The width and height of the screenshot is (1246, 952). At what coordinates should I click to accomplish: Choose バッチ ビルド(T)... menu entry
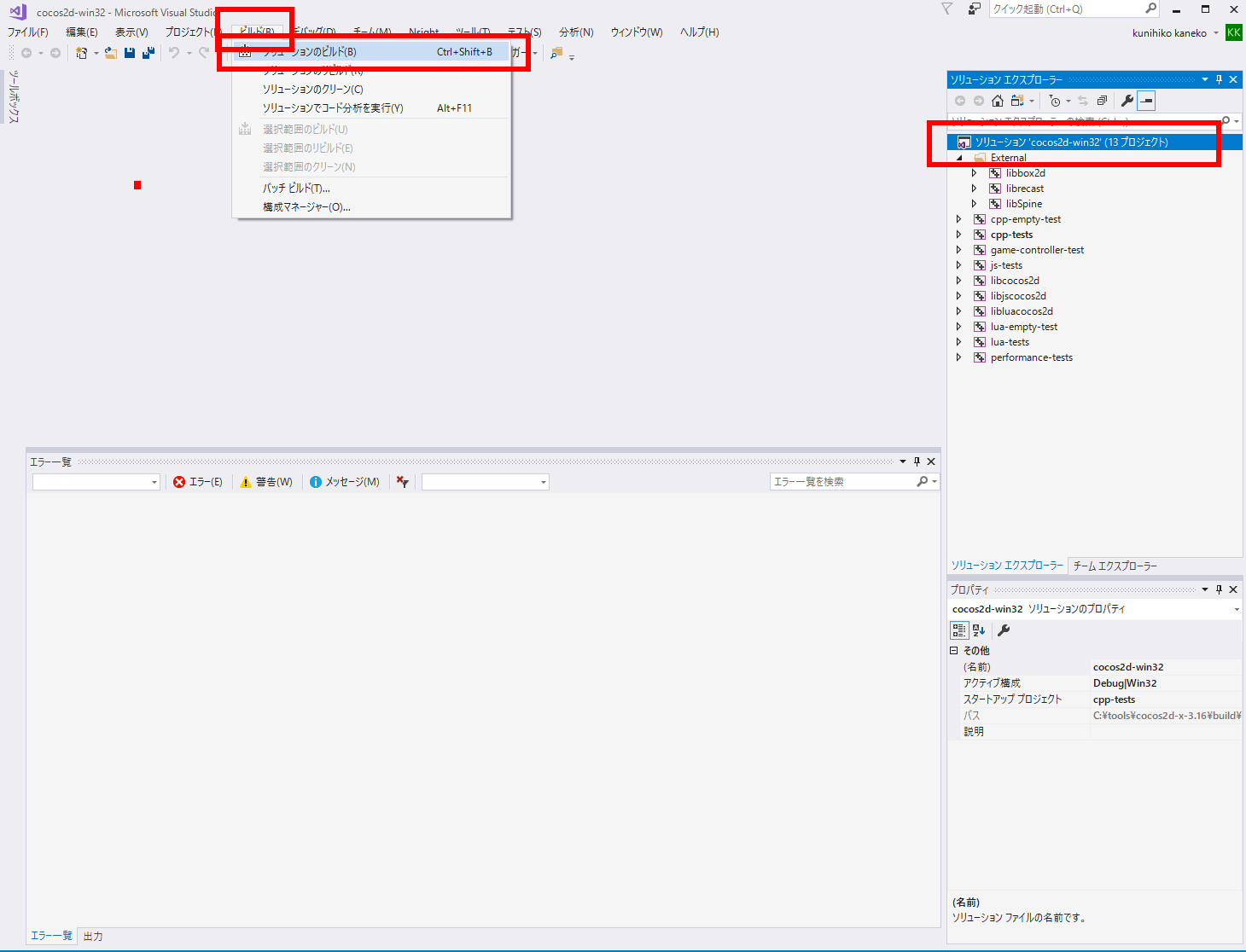pos(371,188)
